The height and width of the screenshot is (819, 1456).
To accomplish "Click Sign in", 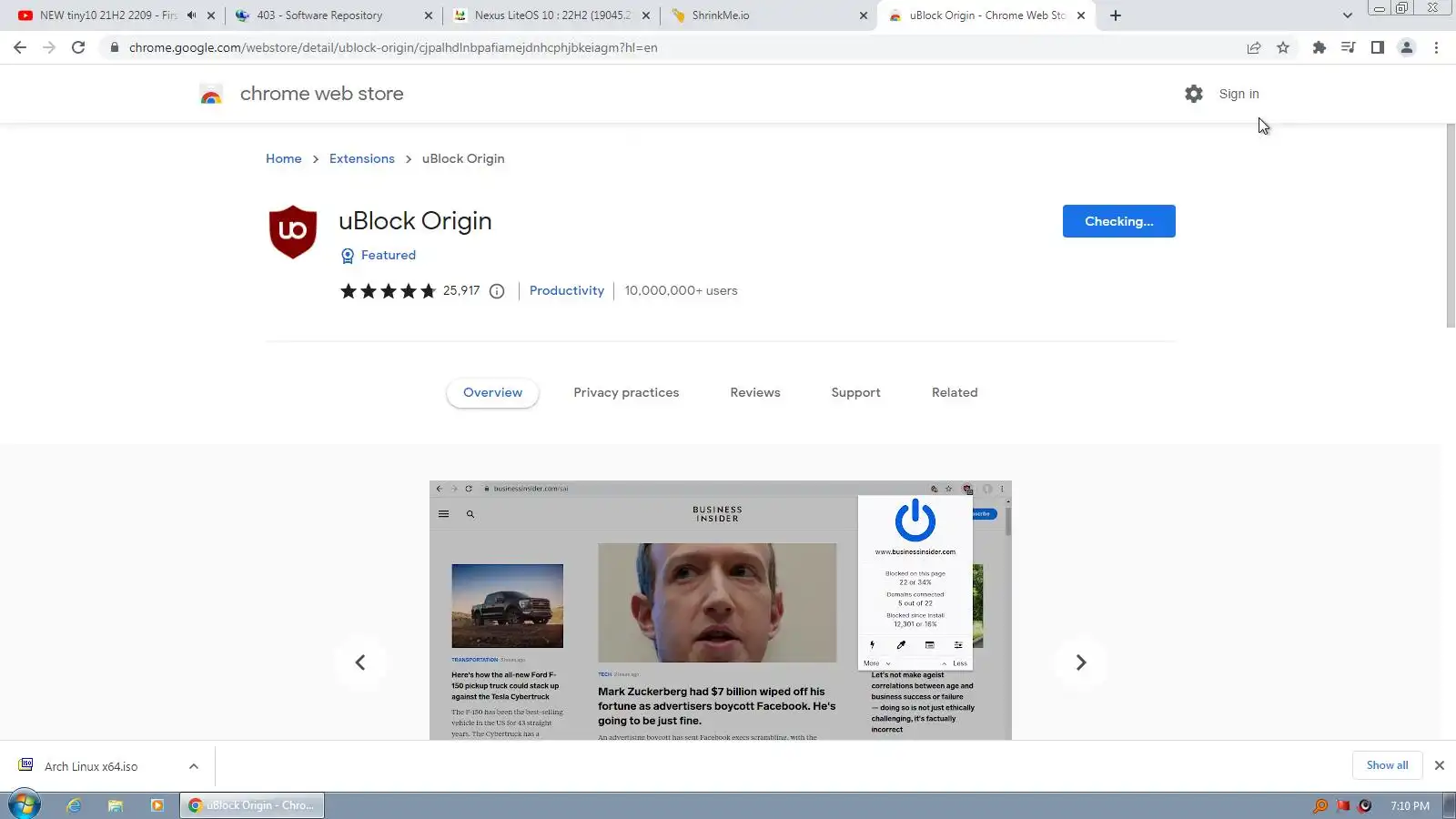I will (x=1239, y=94).
